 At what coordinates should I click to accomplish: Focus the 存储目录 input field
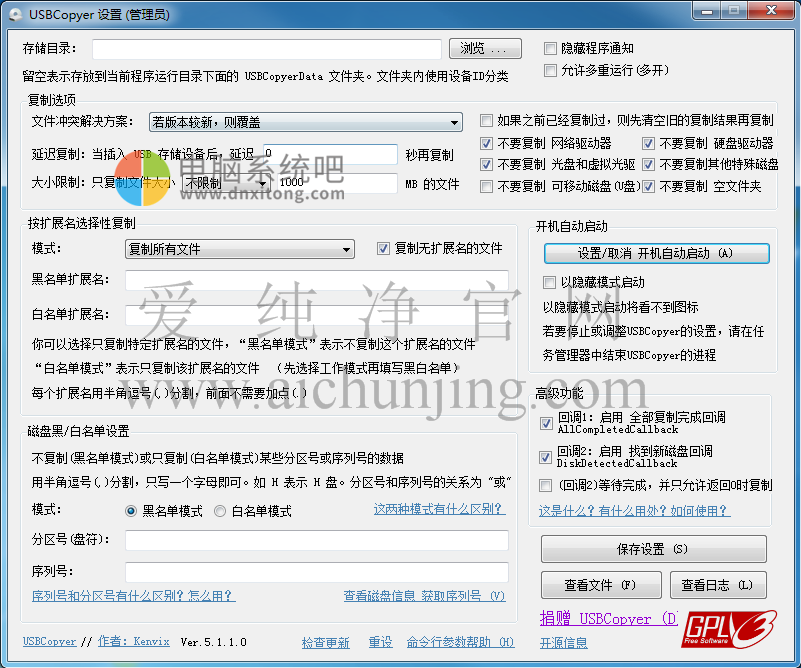(267, 50)
